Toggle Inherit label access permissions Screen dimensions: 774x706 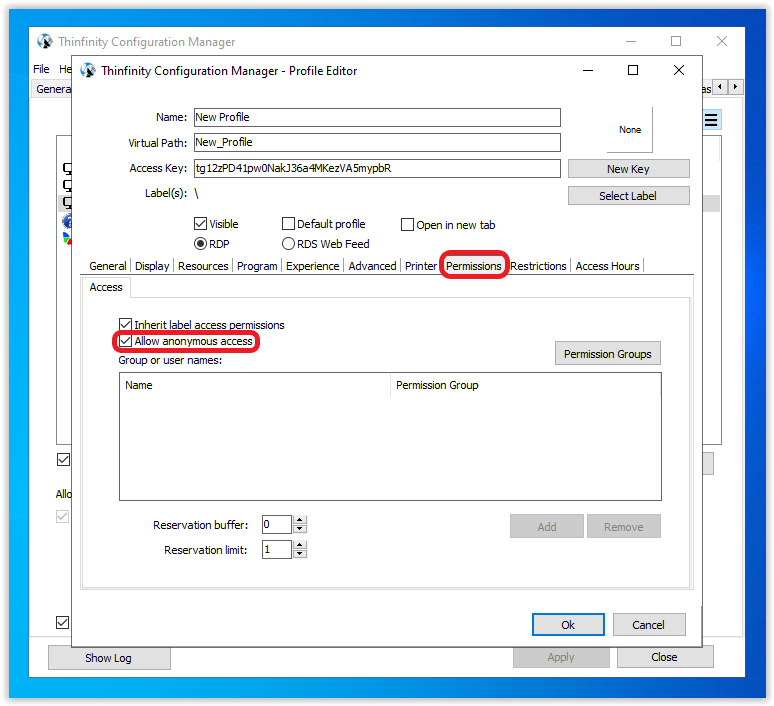click(x=125, y=324)
